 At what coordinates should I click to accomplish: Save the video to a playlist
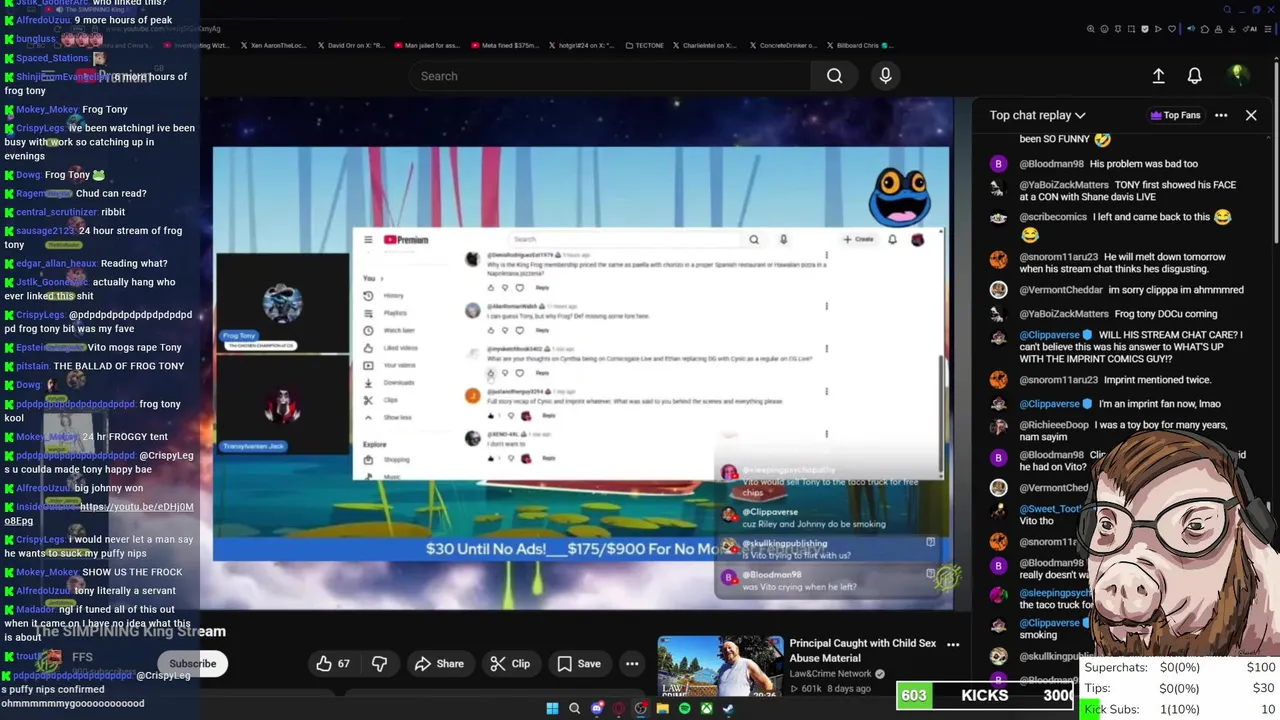(x=578, y=663)
